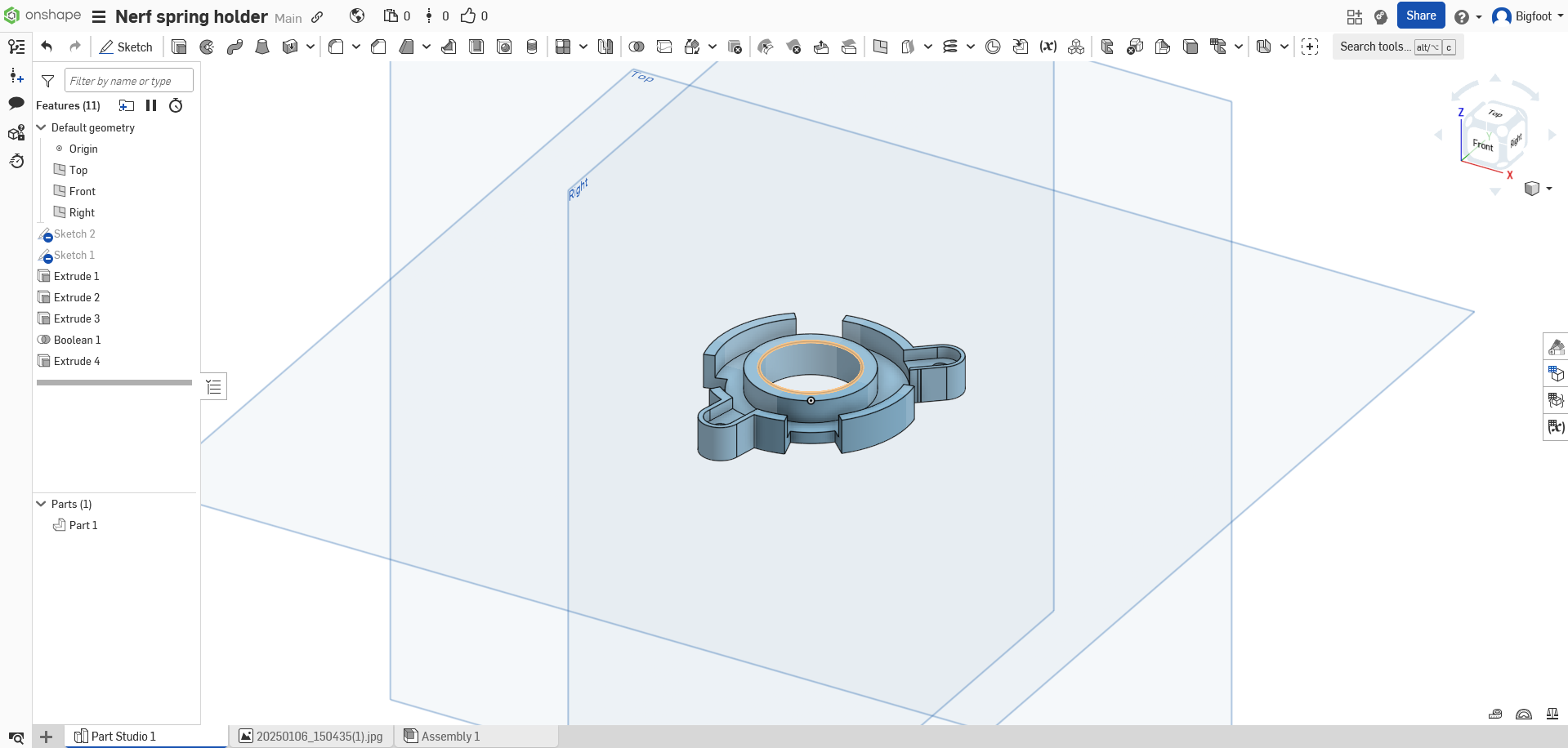Collapse the Default geometry folder
Image resolution: width=1568 pixels, height=748 pixels.
(x=42, y=127)
